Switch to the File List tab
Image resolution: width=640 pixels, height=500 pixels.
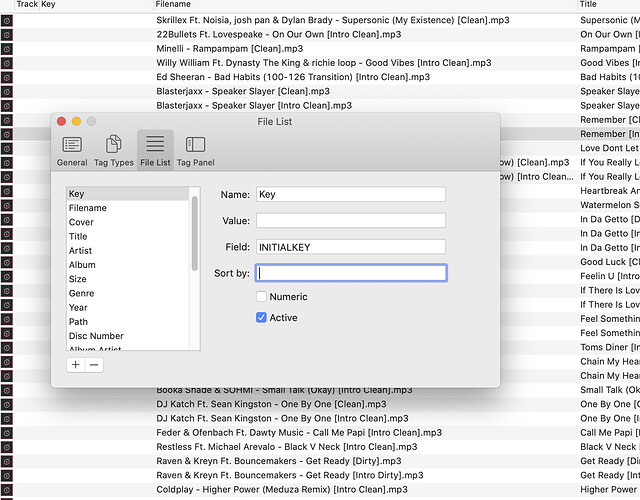pyautogui.click(x=155, y=151)
